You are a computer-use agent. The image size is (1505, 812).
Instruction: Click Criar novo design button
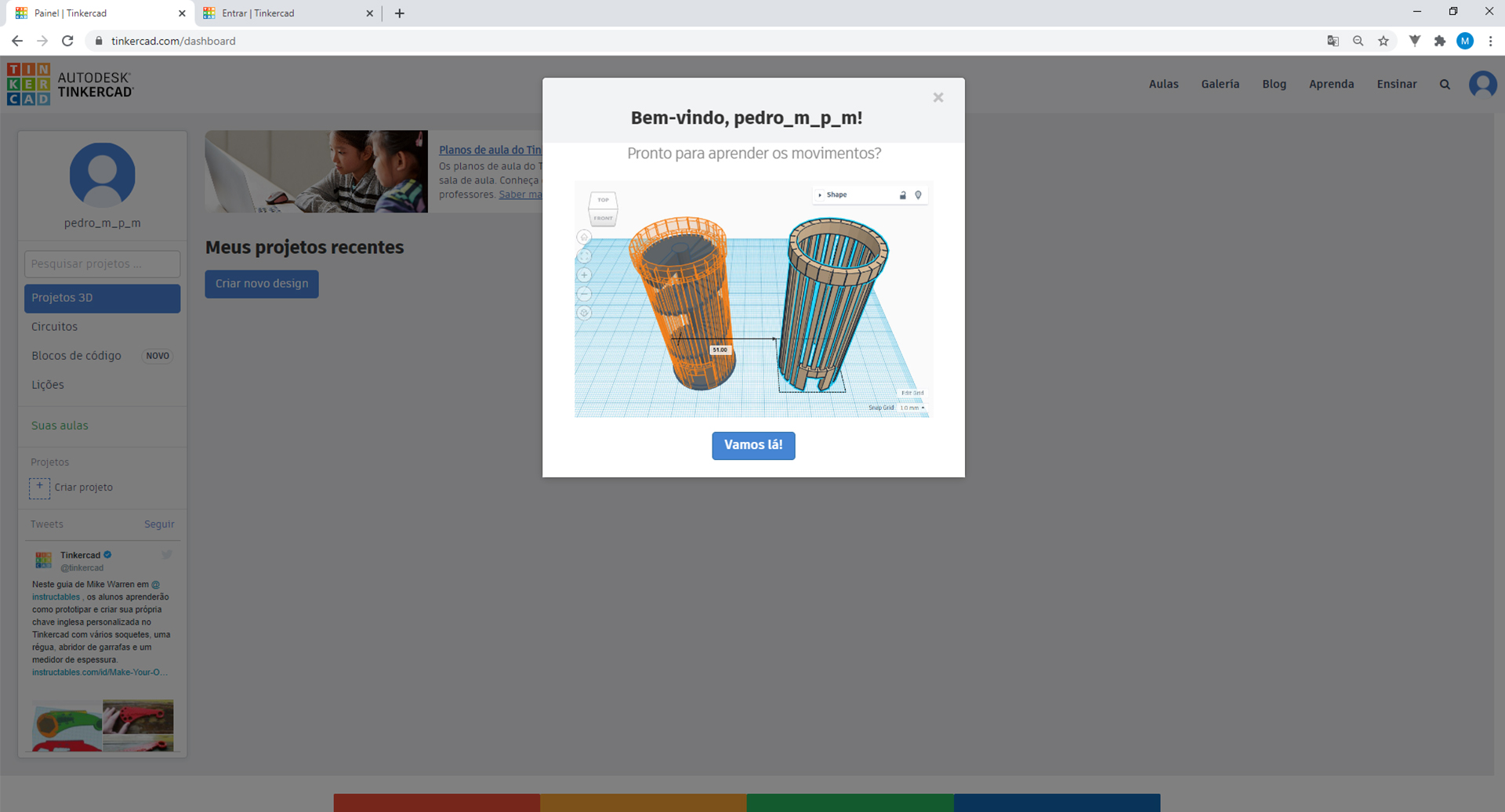coord(262,284)
